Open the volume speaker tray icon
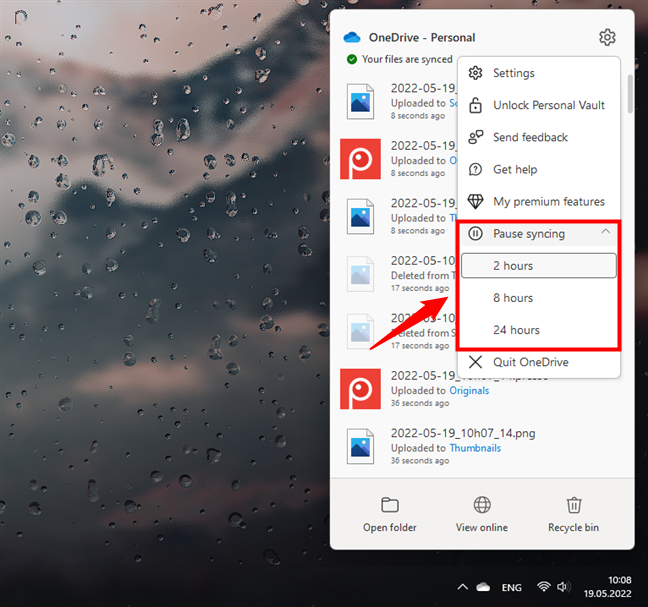Image resolution: width=648 pixels, height=607 pixels. click(x=564, y=587)
